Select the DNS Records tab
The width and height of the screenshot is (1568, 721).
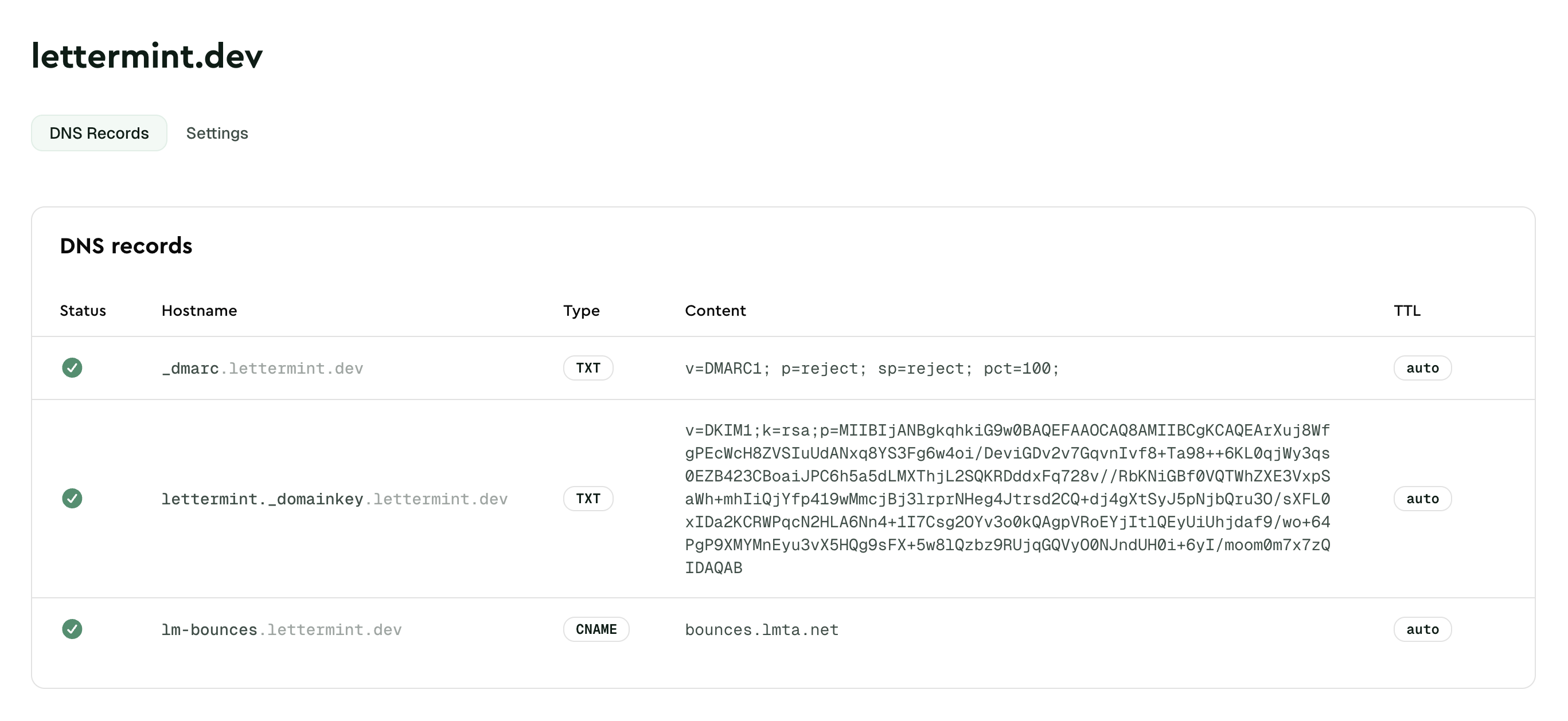click(x=99, y=132)
